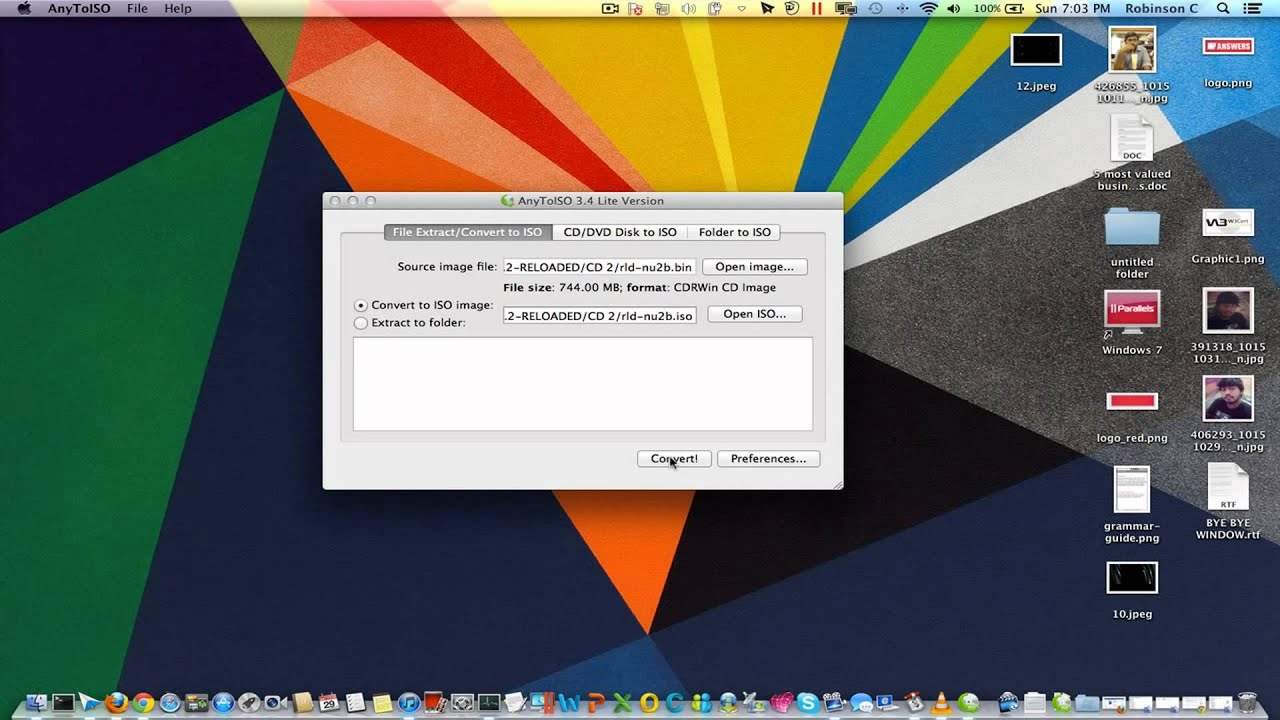This screenshot has height=720, width=1280.
Task: Select File Extract/Convert to ISO tab
Action: (467, 232)
